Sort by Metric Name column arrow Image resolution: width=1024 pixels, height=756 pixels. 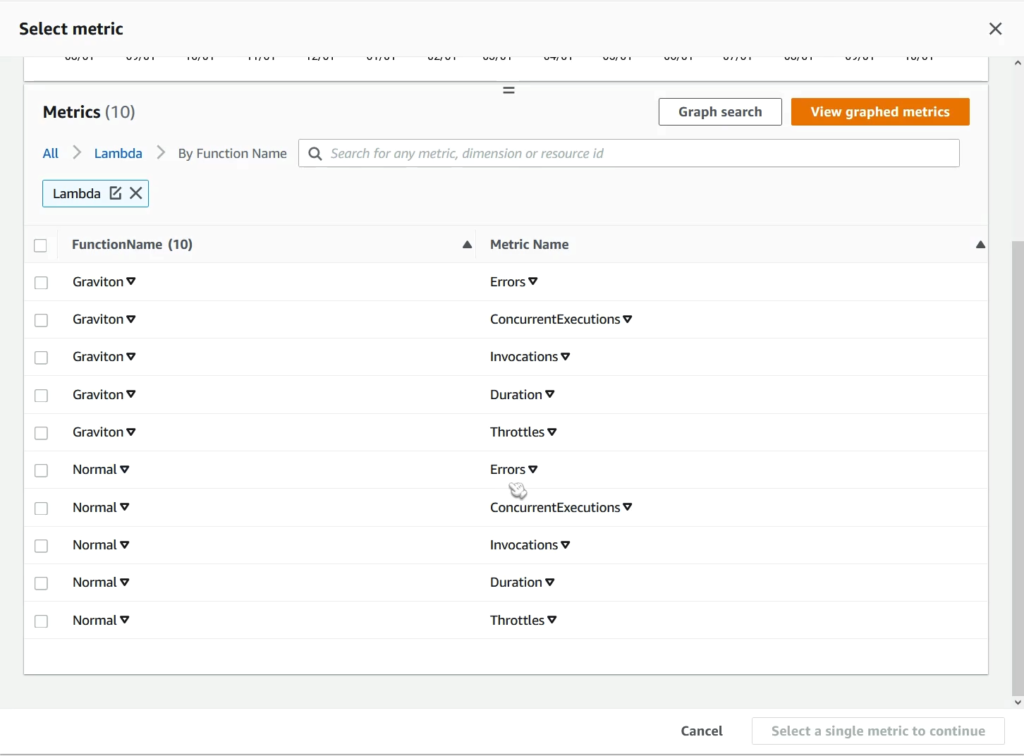[980, 245]
